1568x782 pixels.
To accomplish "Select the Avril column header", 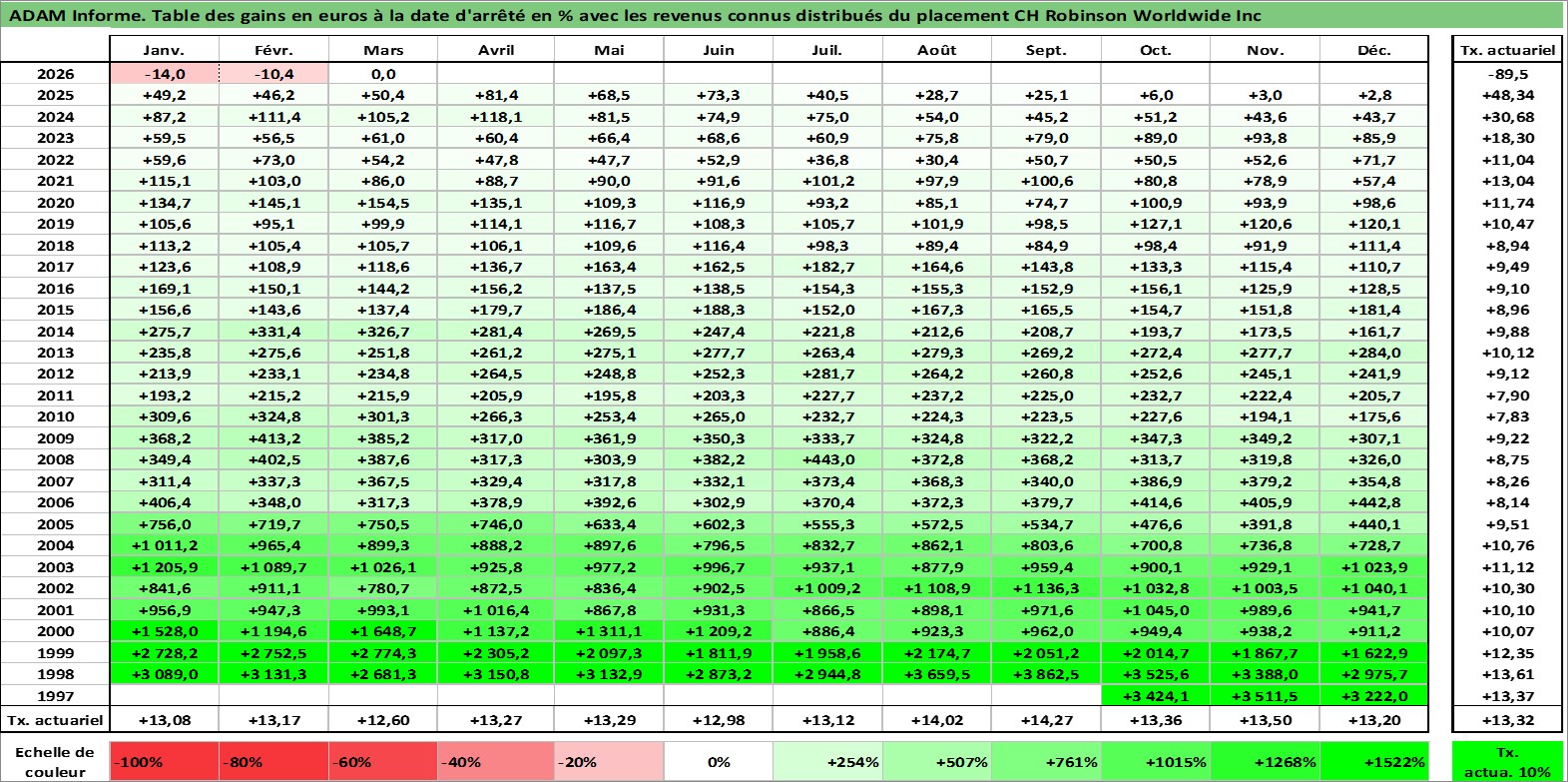I will pyautogui.click(x=495, y=50).
